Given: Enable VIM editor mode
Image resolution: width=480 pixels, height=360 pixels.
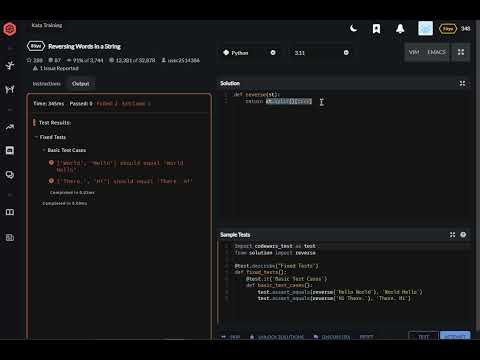Looking at the screenshot, I should 414,52.
